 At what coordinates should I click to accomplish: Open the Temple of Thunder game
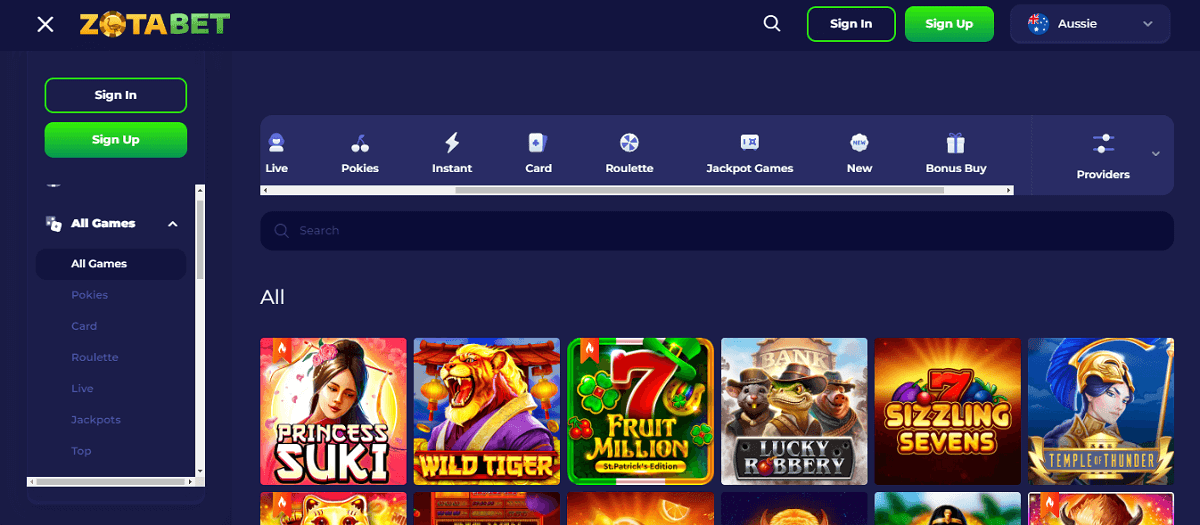[x=1101, y=411]
